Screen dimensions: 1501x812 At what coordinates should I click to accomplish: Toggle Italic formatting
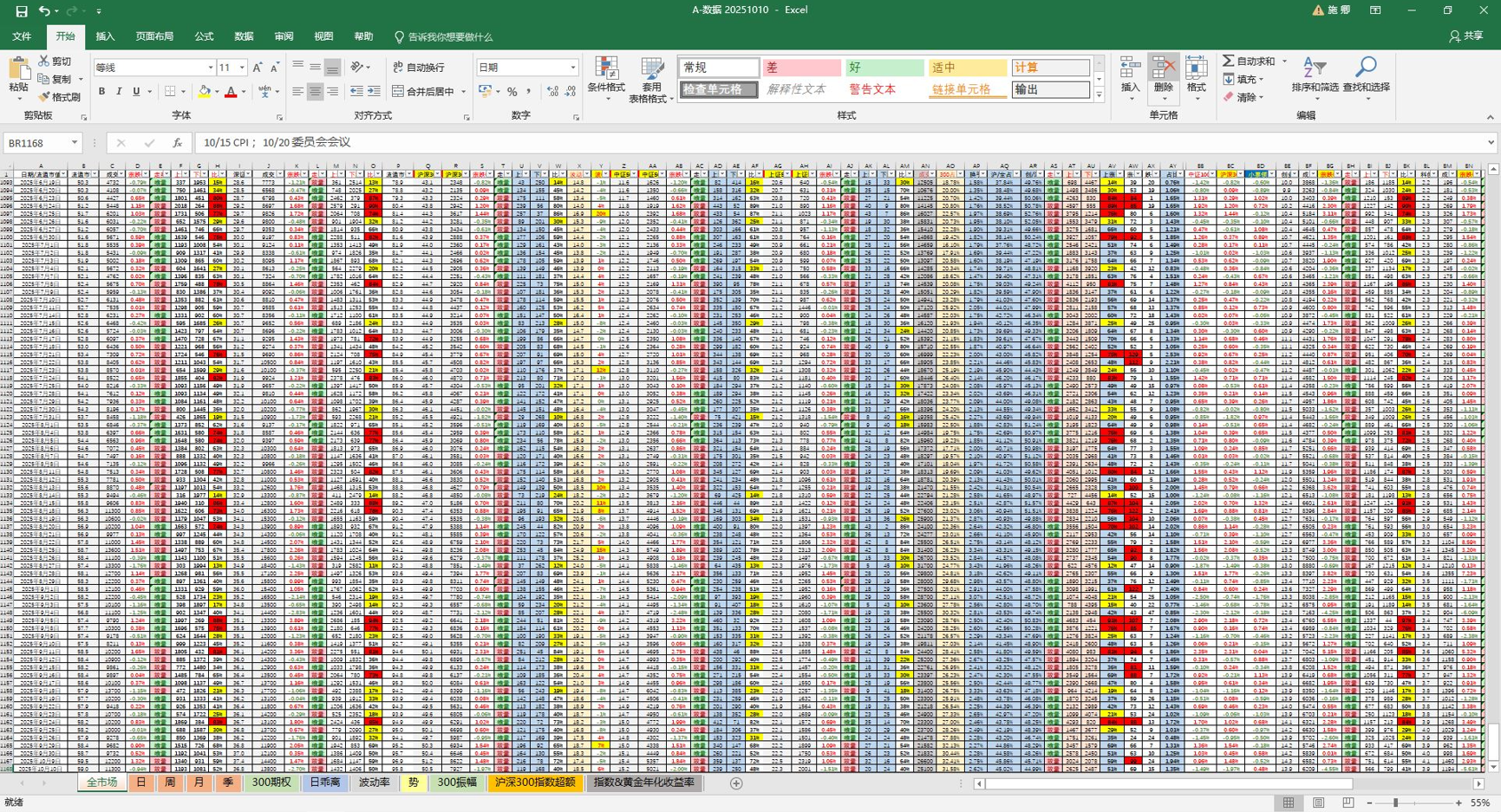119,92
